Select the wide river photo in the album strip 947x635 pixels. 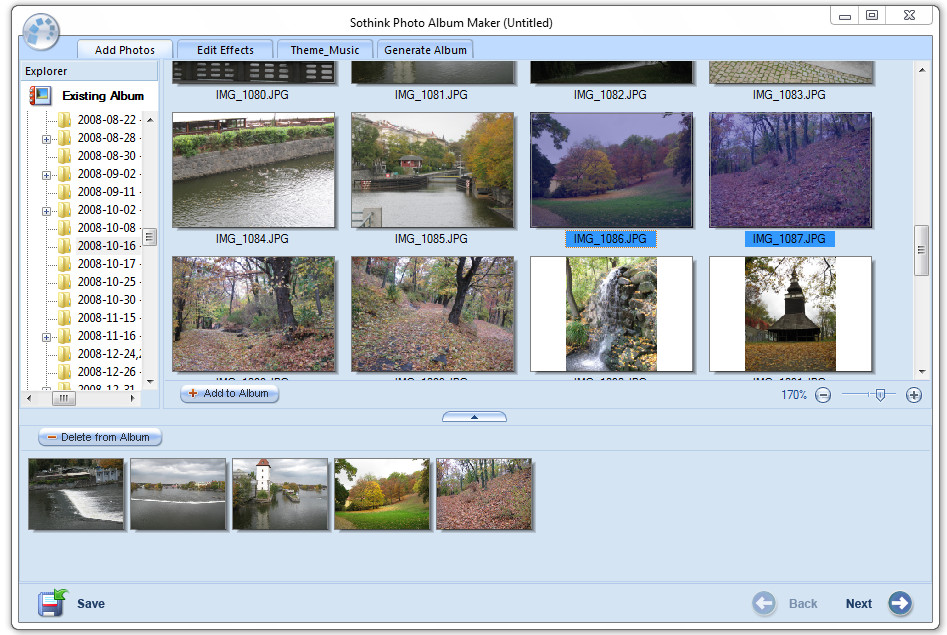(x=178, y=494)
